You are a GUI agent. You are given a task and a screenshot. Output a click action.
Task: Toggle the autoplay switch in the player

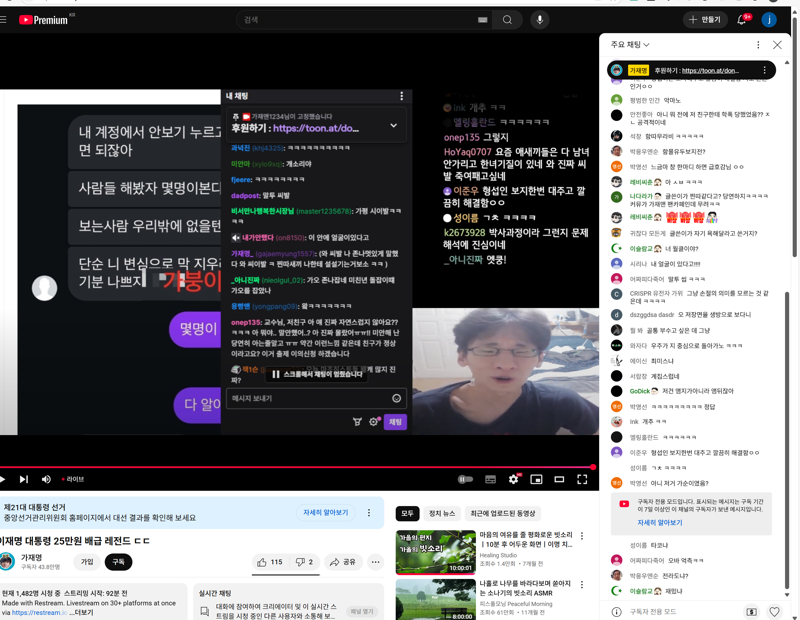coord(465,479)
